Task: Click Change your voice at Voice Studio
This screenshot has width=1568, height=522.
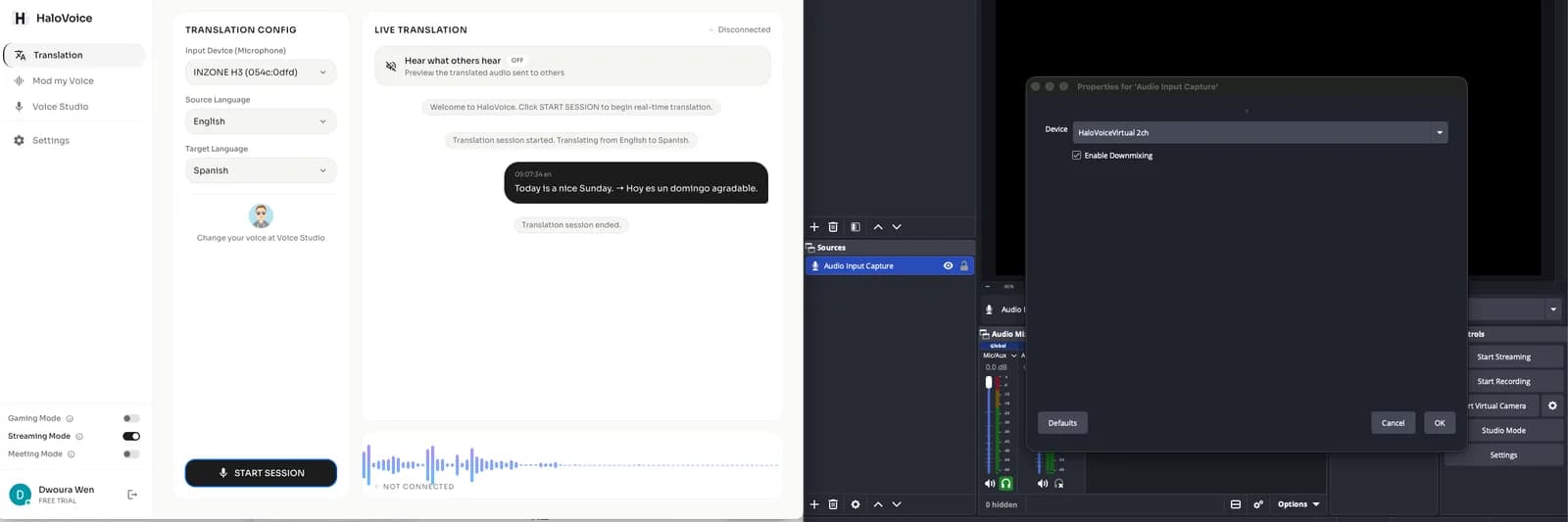Action: pos(261,238)
